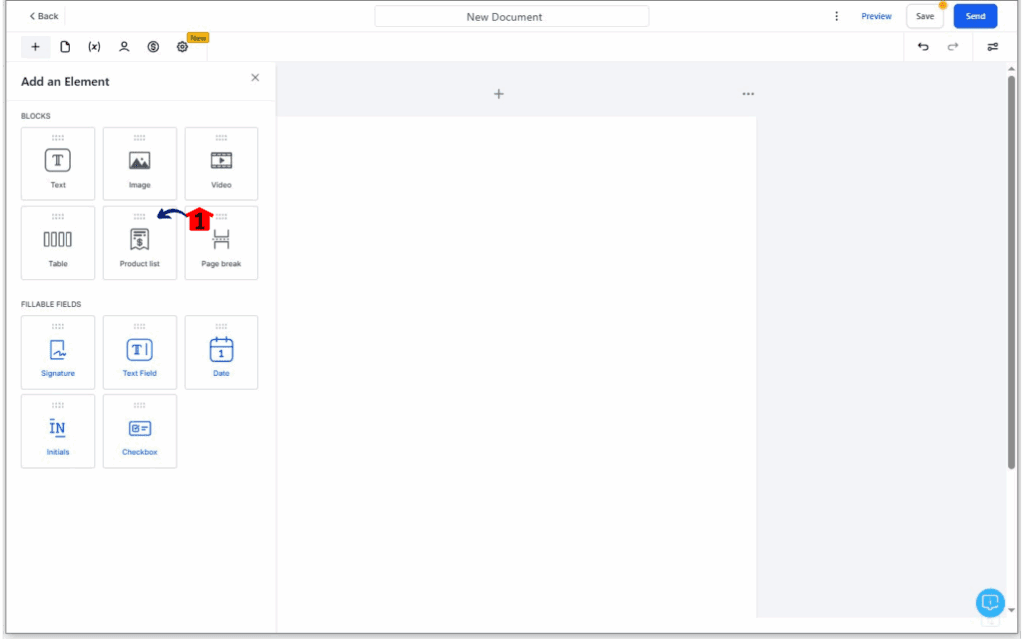Open the help chat bubble icon
This screenshot has width=1024, height=639.
pyautogui.click(x=989, y=602)
